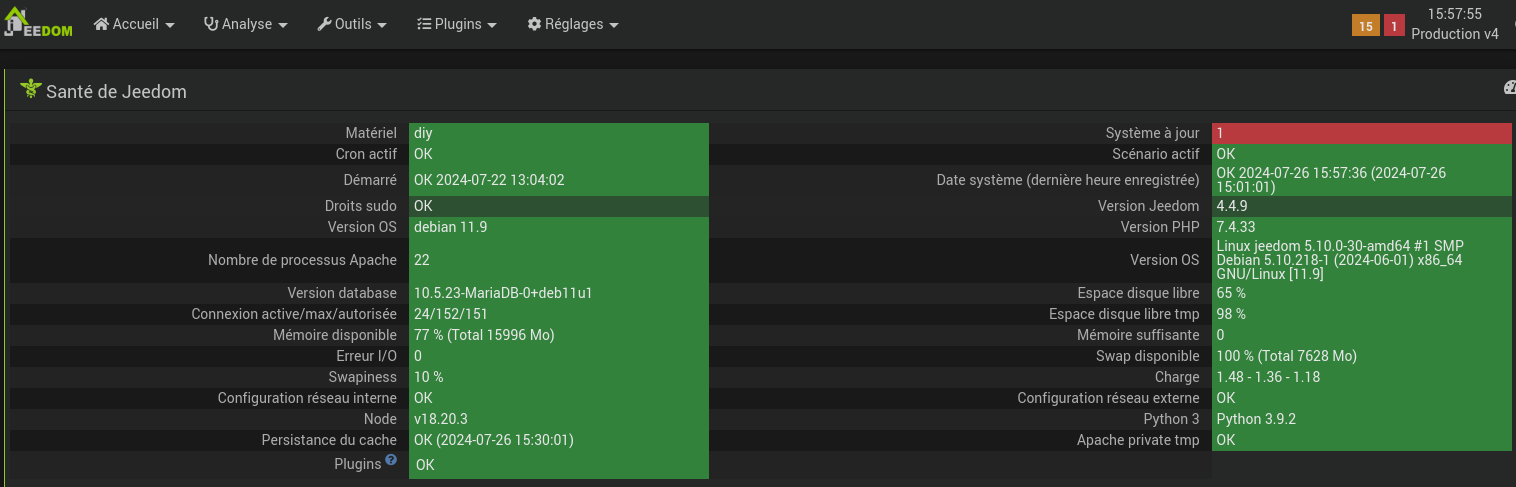Click the gauge icon right of the Santé header
This screenshot has width=1516, height=487.
(1509, 88)
